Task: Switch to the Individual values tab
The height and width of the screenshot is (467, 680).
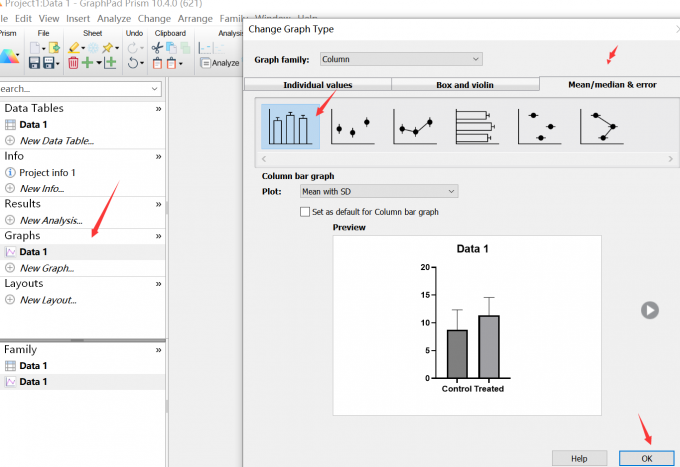Action: click(x=318, y=85)
